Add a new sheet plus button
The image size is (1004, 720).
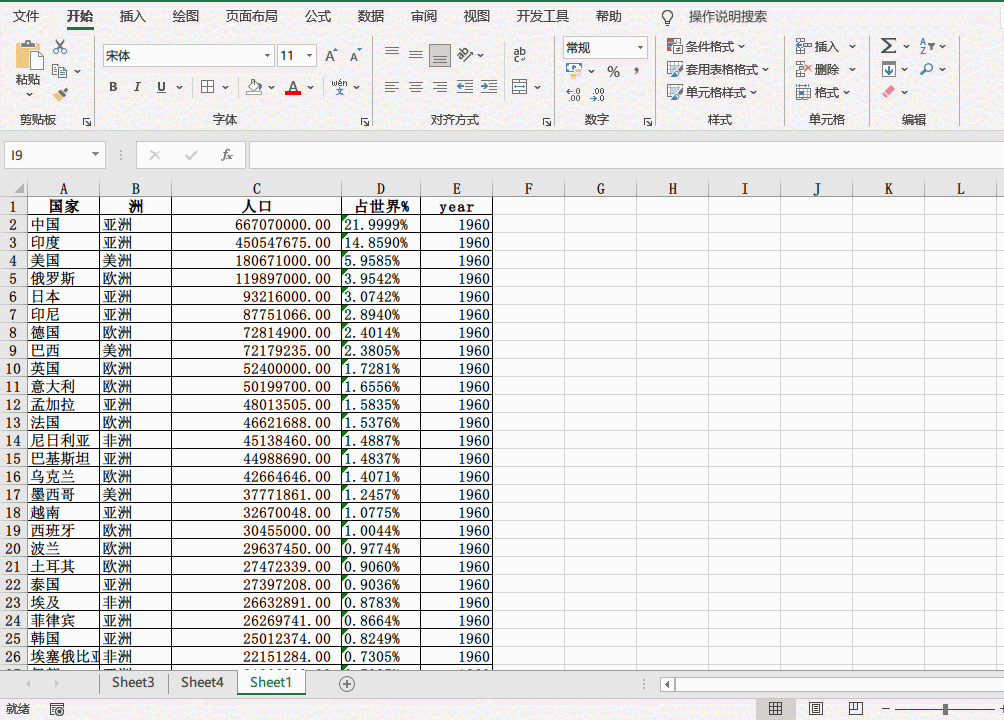pyautogui.click(x=347, y=684)
